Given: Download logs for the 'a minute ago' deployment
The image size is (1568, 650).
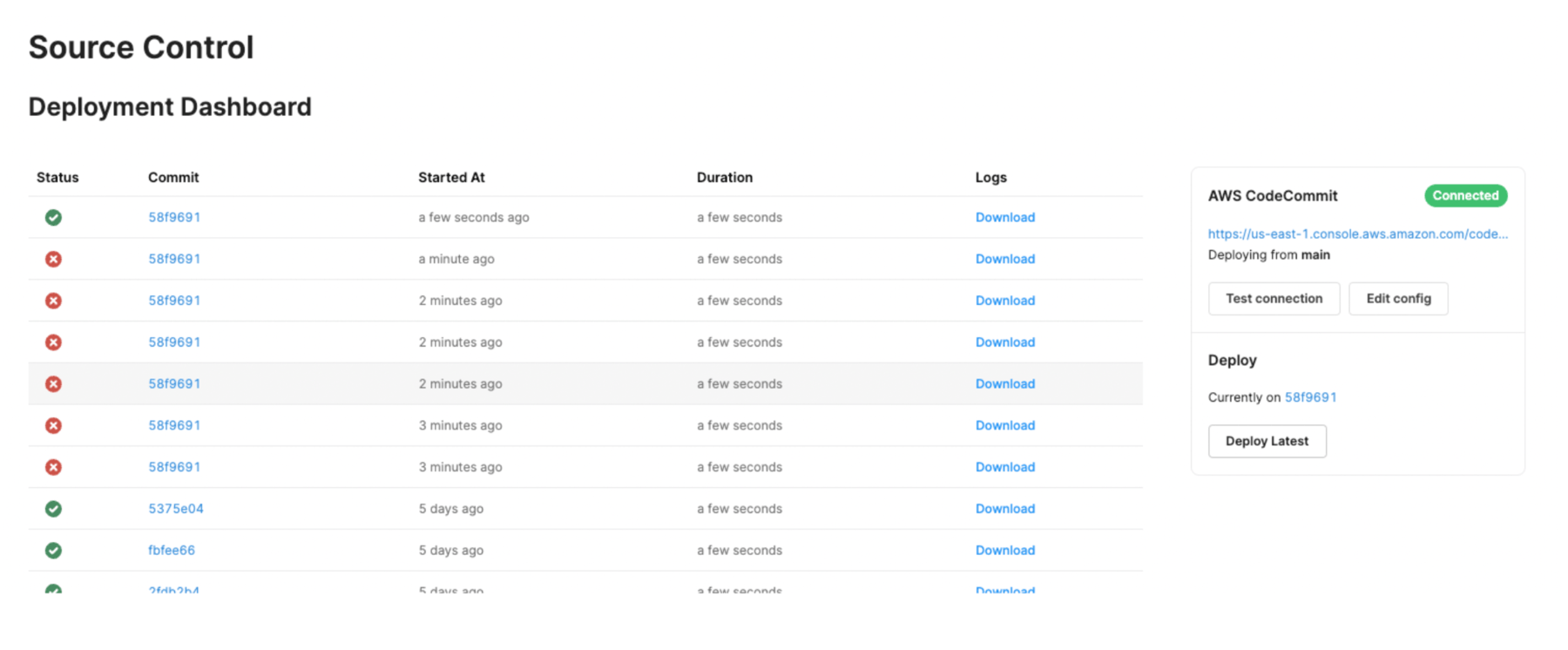Looking at the screenshot, I should 1005,259.
